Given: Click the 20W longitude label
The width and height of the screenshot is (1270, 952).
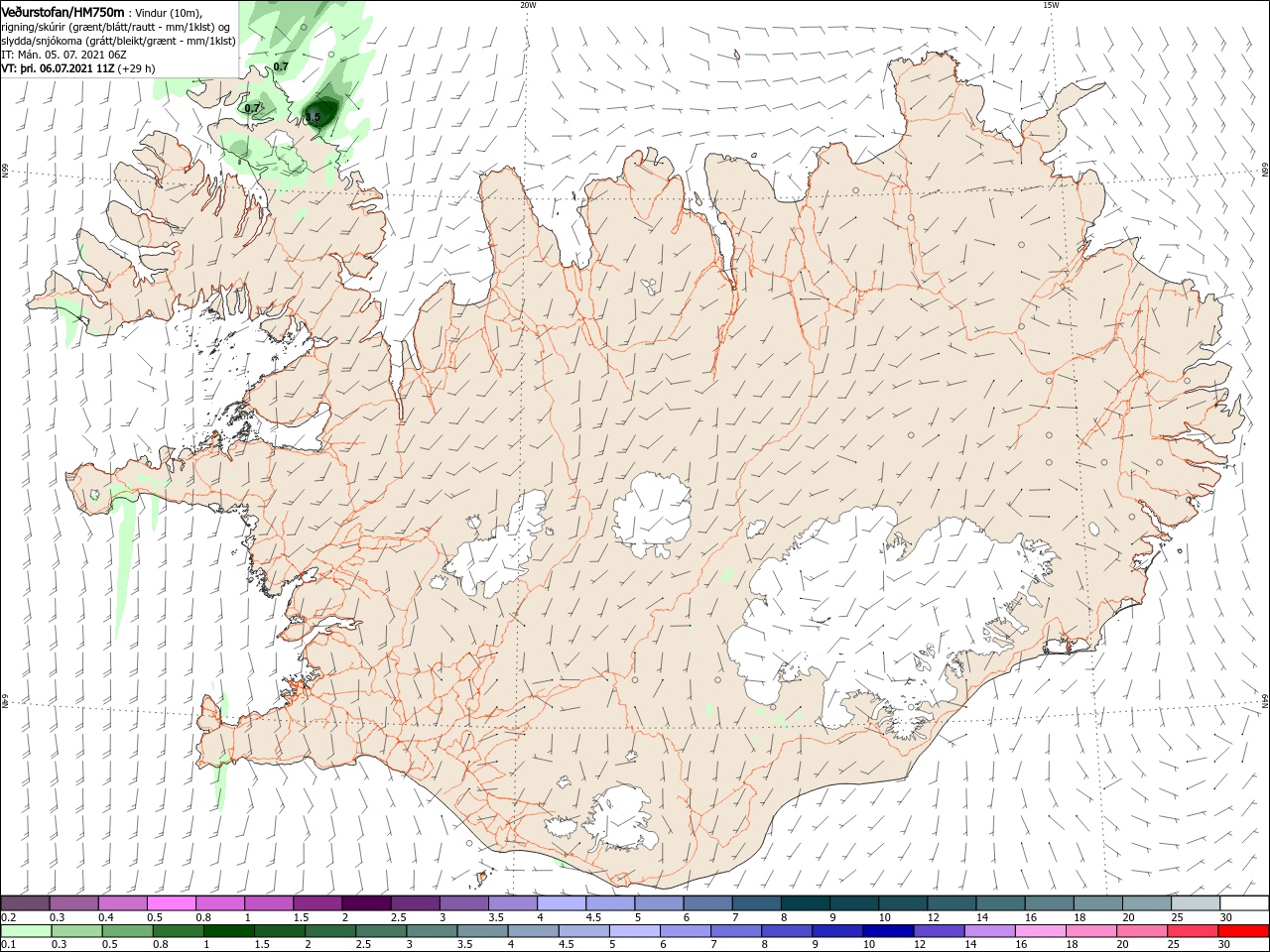Looking at the screenshot, I should click(x=528, y=5).
